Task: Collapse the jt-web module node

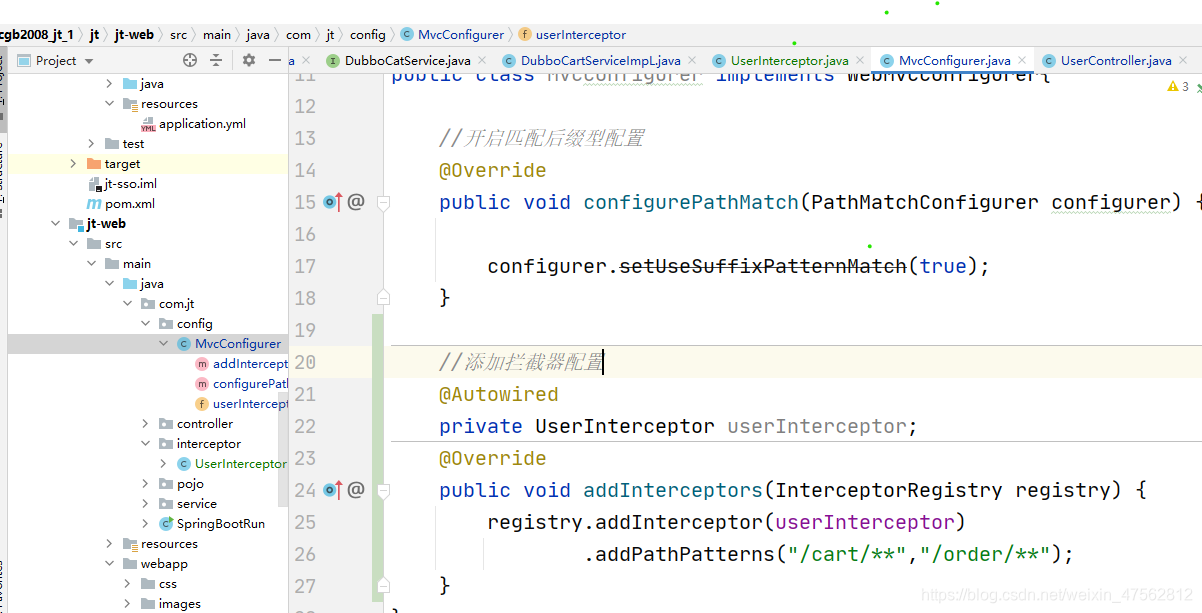Action: click(x=55, y=224)
